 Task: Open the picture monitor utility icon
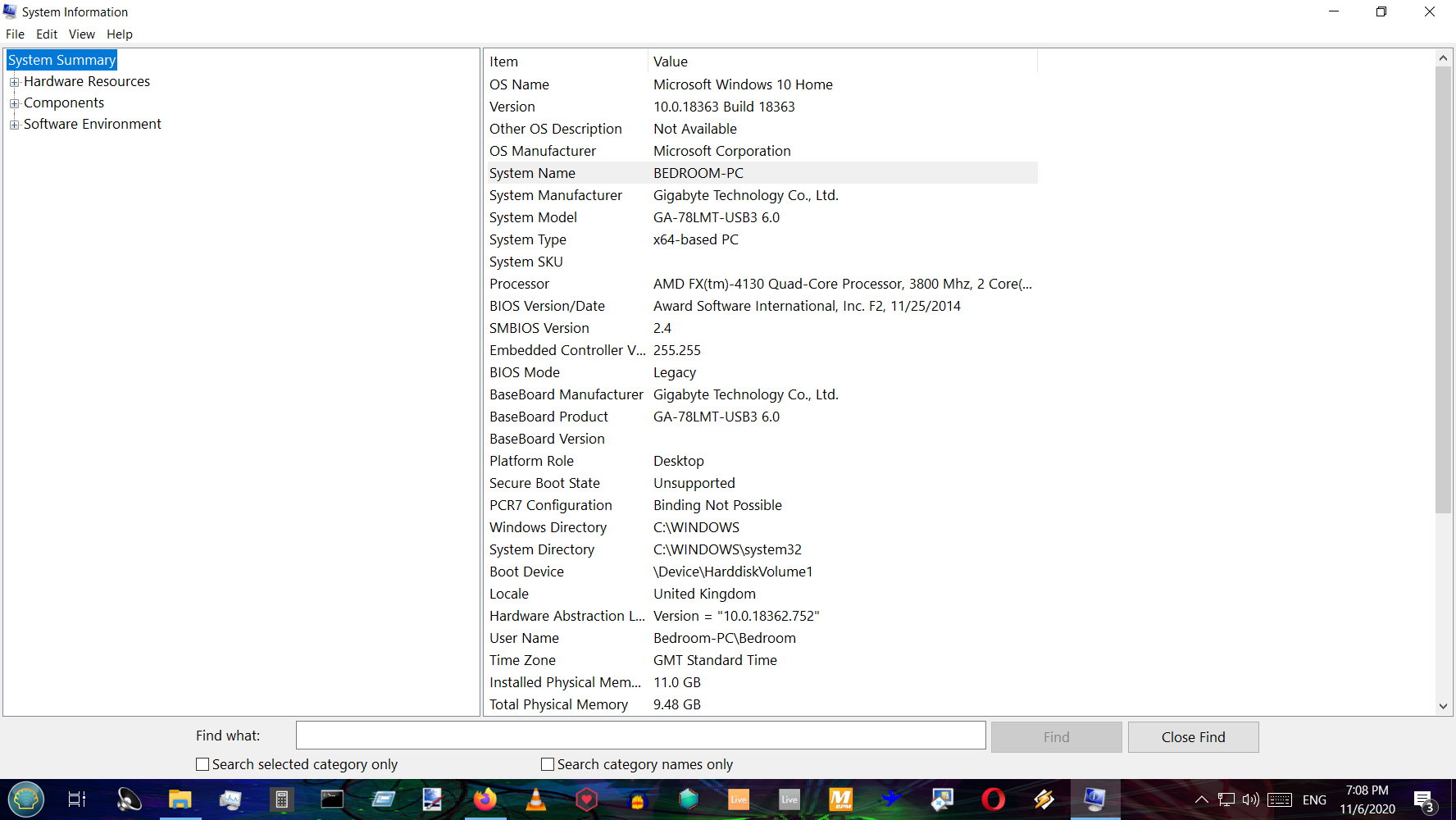[x=942, y=799]
